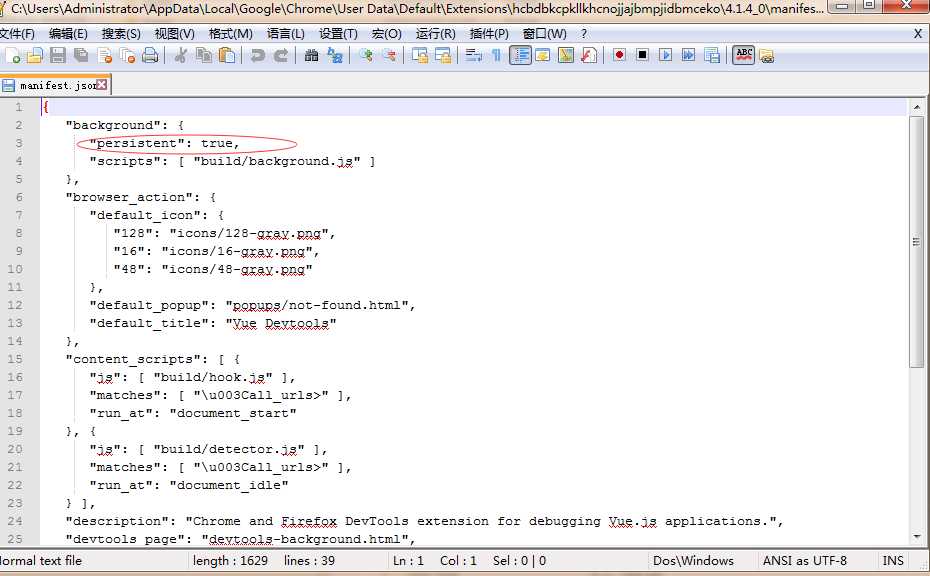
Task: Undo the last edit using the toolbar
Action: (258, 55)
